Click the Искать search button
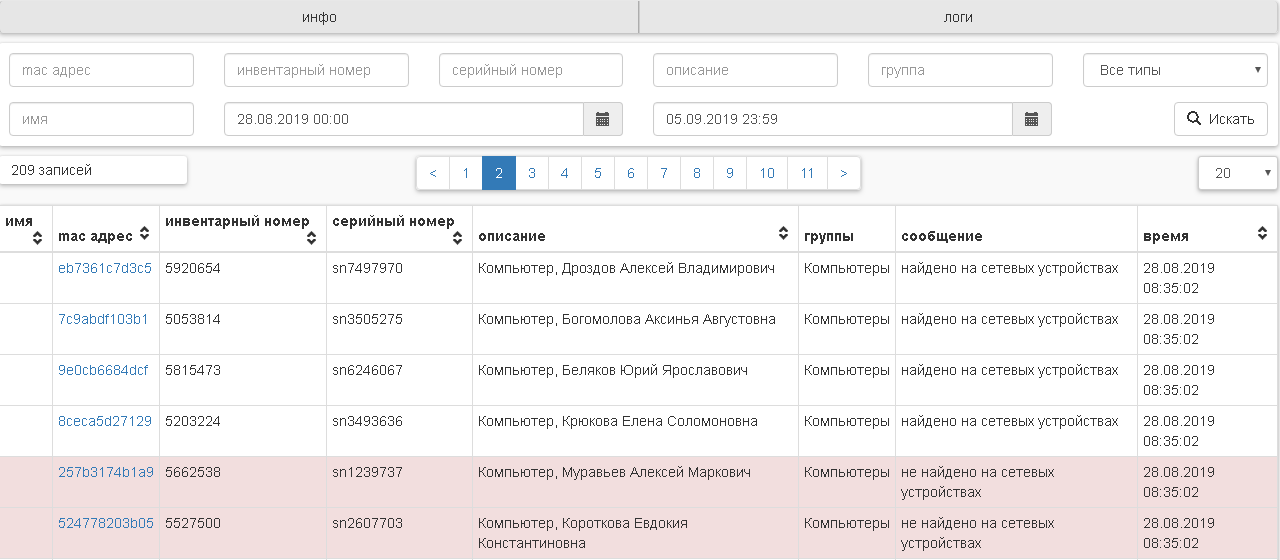The height and width of the screenshot is (560, 1280). (1220, 119)
